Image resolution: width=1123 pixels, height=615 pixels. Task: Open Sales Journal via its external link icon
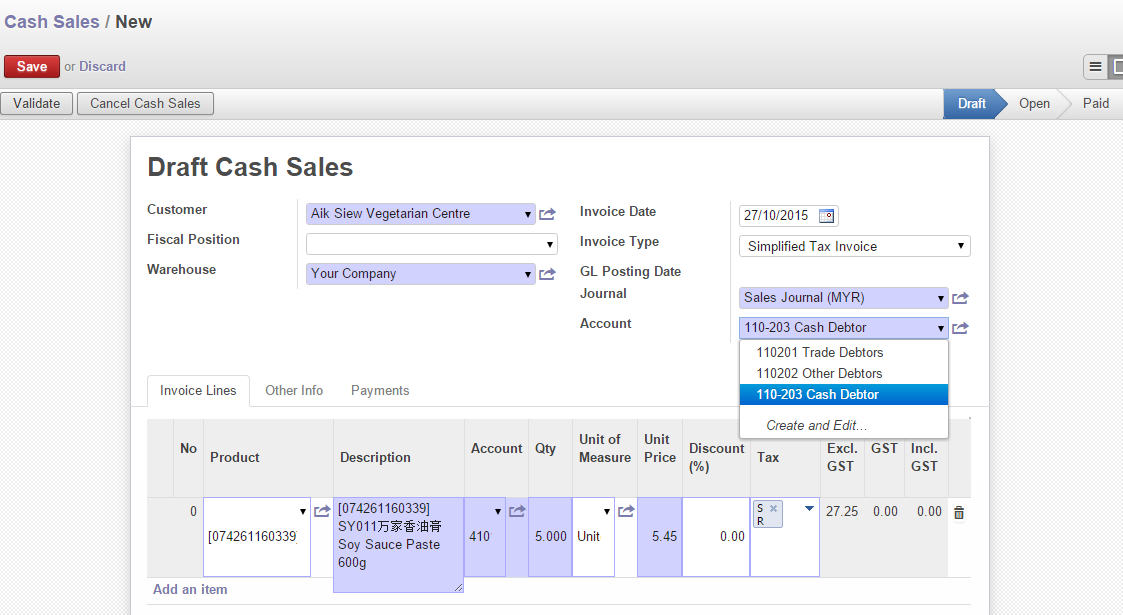pos(960,297)
